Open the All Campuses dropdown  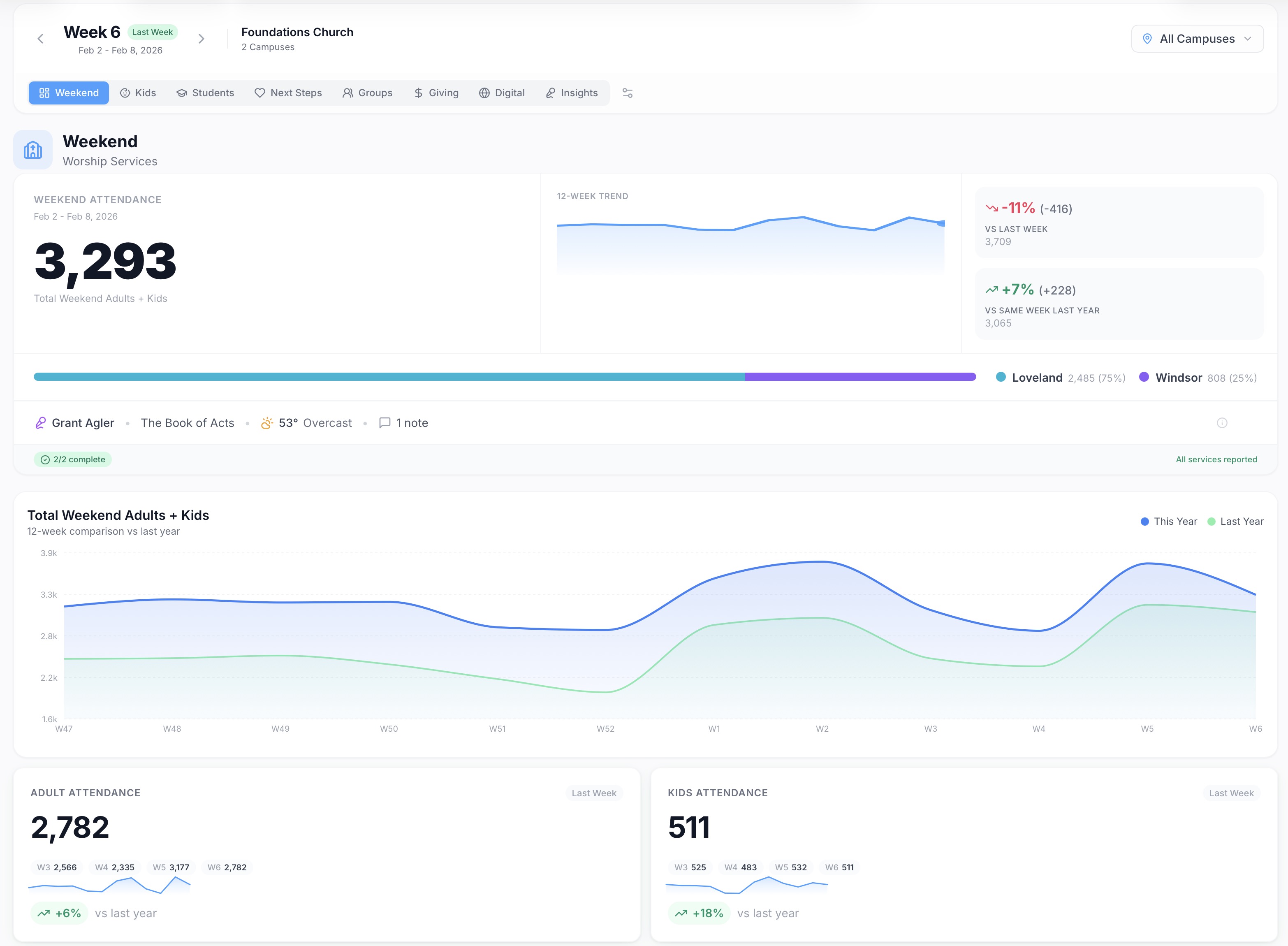coord(1197,38)
